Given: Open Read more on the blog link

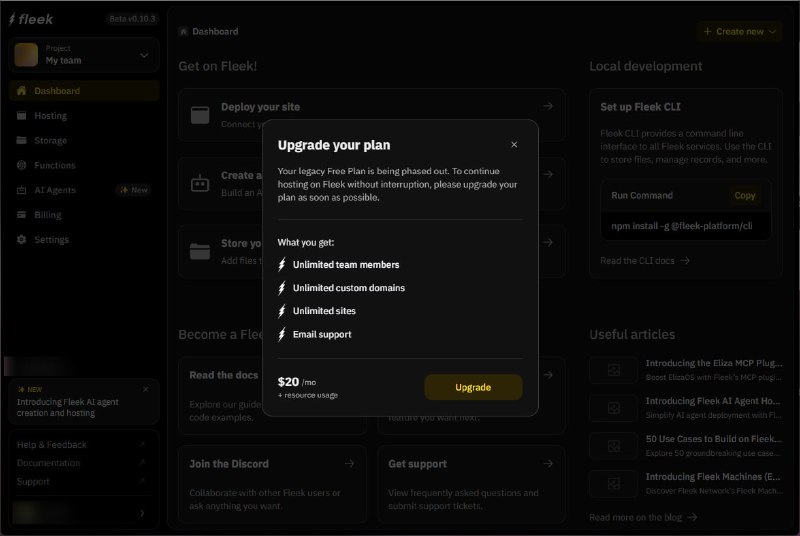Looking at the screenshot, I should [x=643, y=517].
